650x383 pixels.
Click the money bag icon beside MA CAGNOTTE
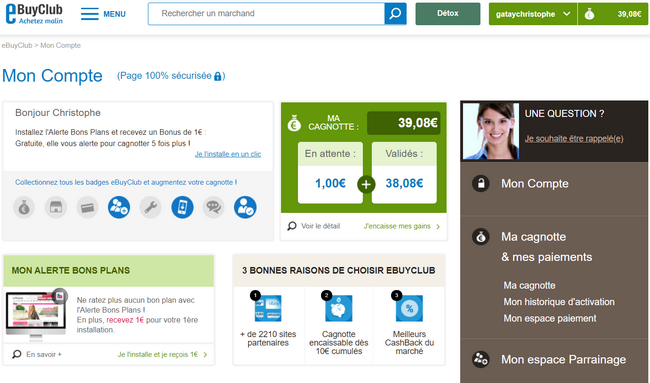[x=294, y=123]
